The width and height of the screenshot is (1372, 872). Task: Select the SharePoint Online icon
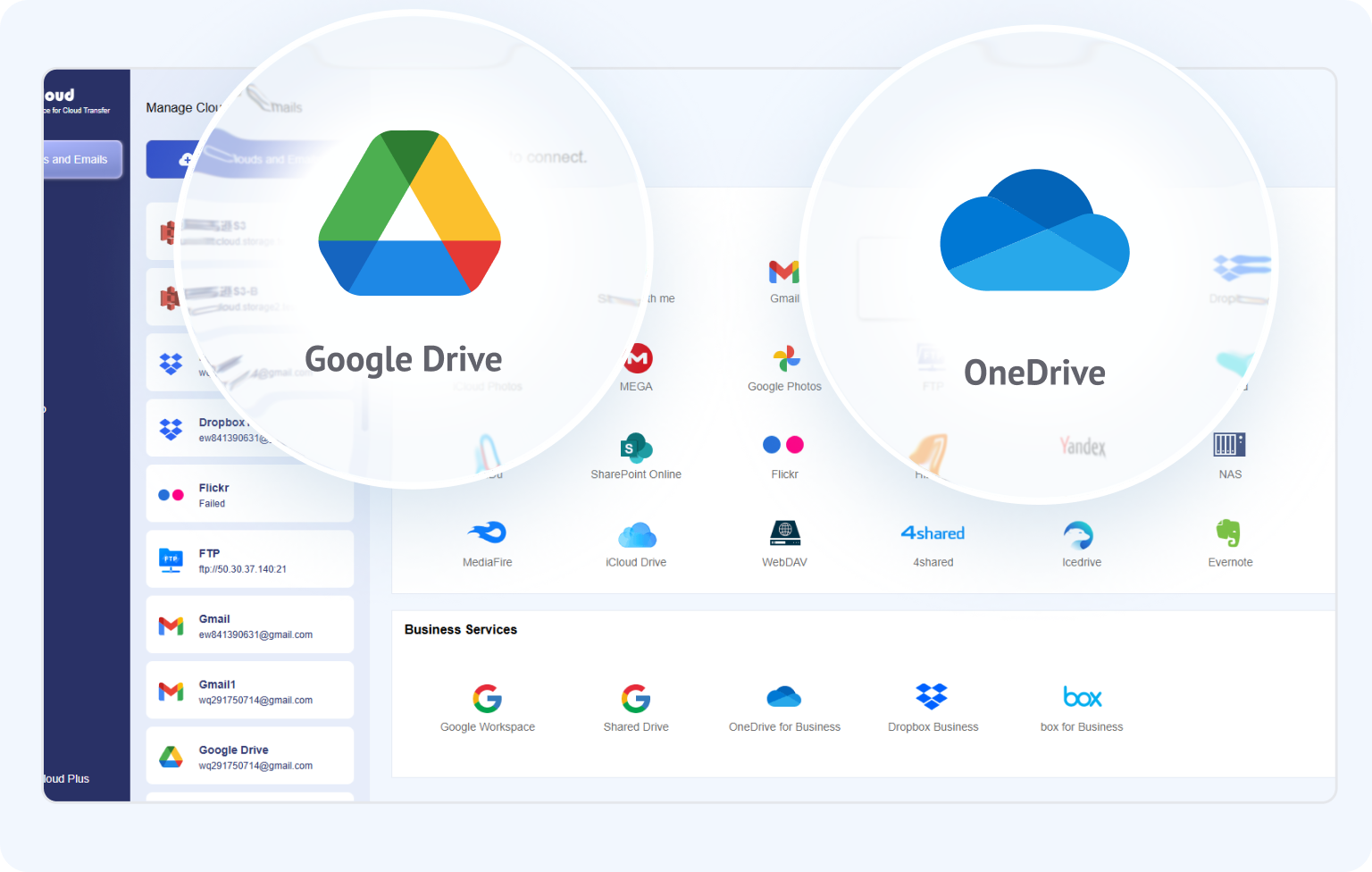[636, 447]
